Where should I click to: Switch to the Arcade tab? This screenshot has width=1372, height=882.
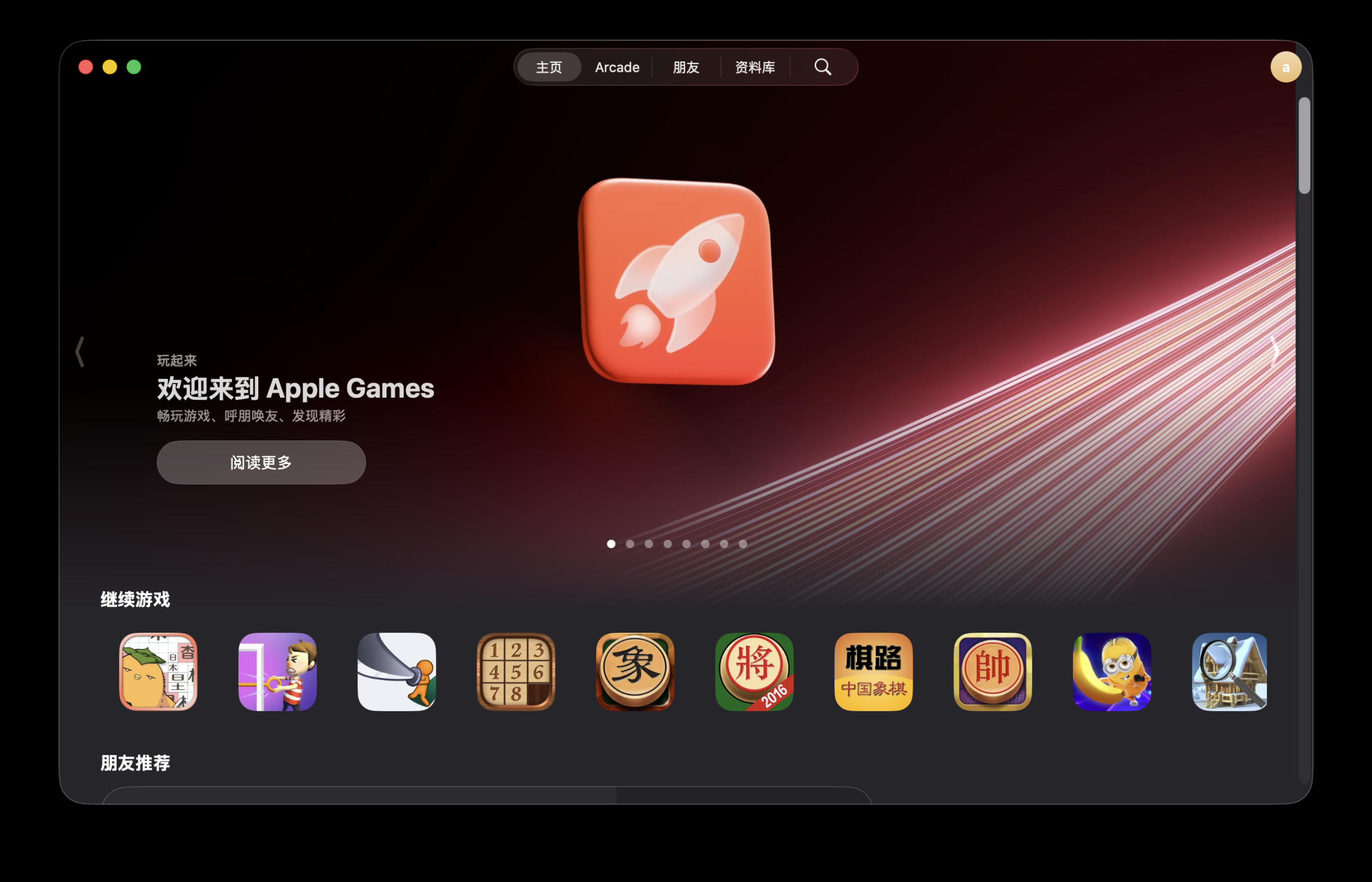click(617, 67)
